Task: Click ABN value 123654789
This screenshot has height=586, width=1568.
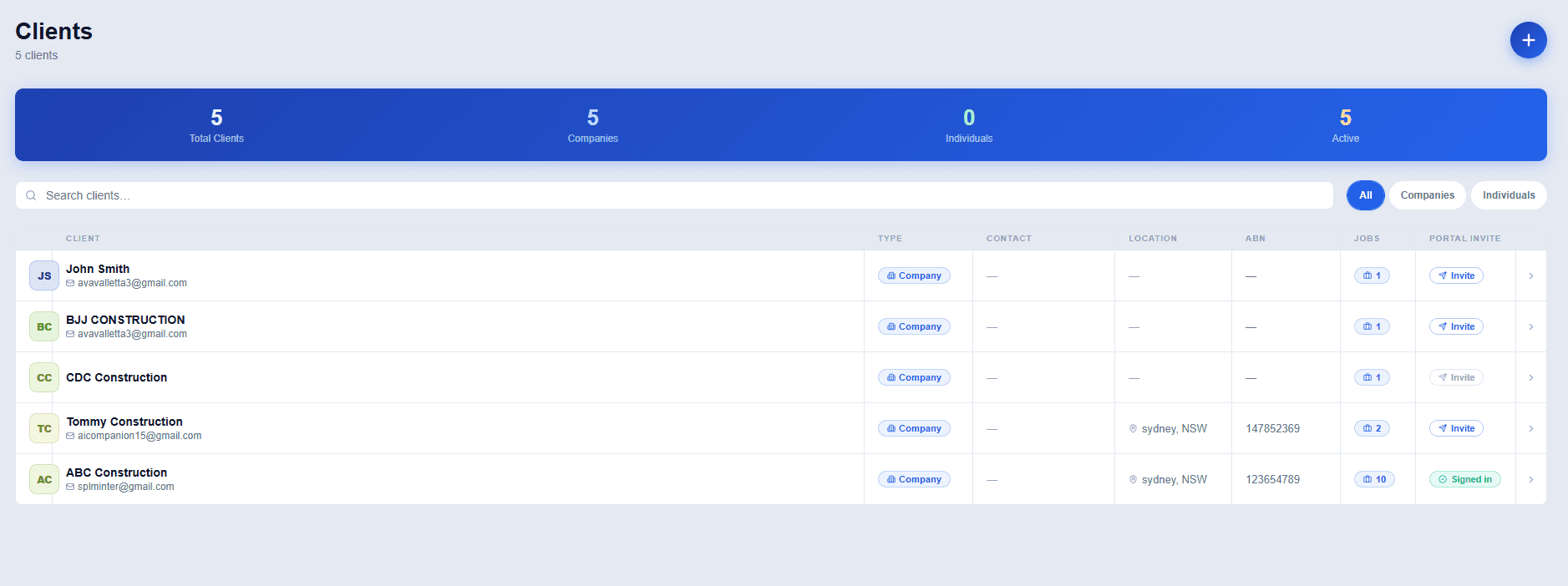Action: (1272, 479)
